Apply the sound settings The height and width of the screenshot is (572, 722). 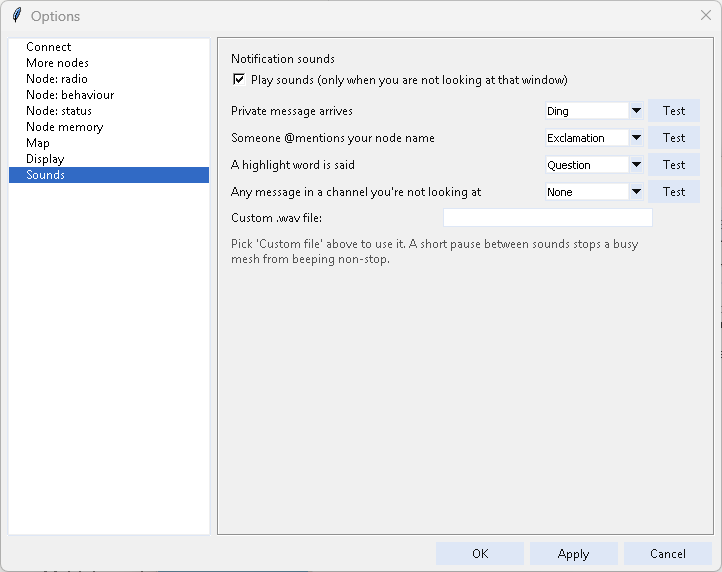click(x=573, y=554)
